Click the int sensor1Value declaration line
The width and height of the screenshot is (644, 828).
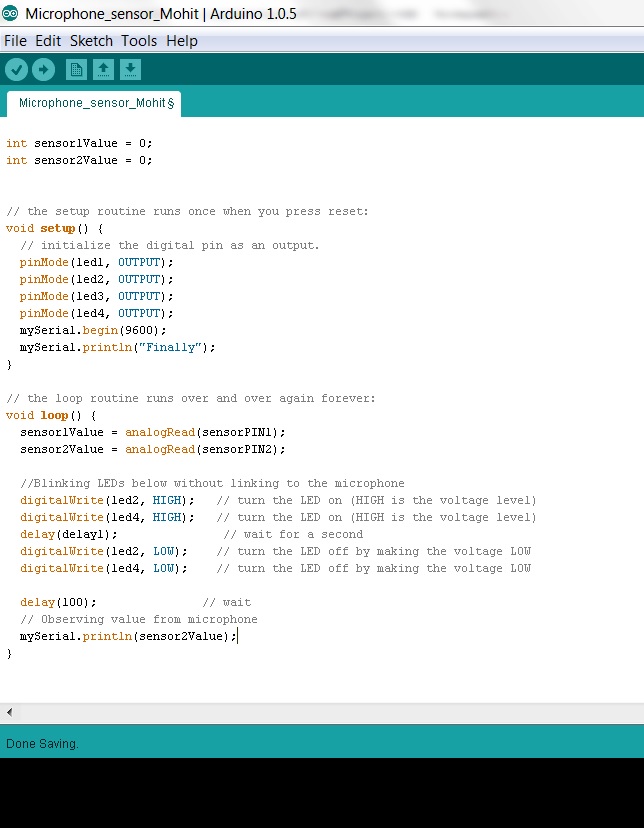(x=79, y=143)
